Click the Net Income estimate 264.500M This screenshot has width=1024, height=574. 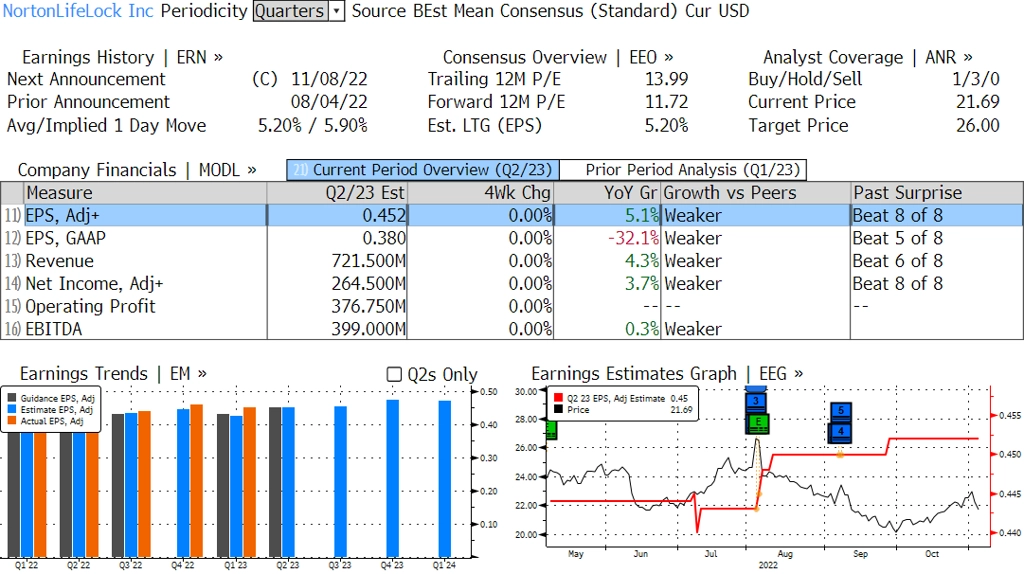pos(368,284)
